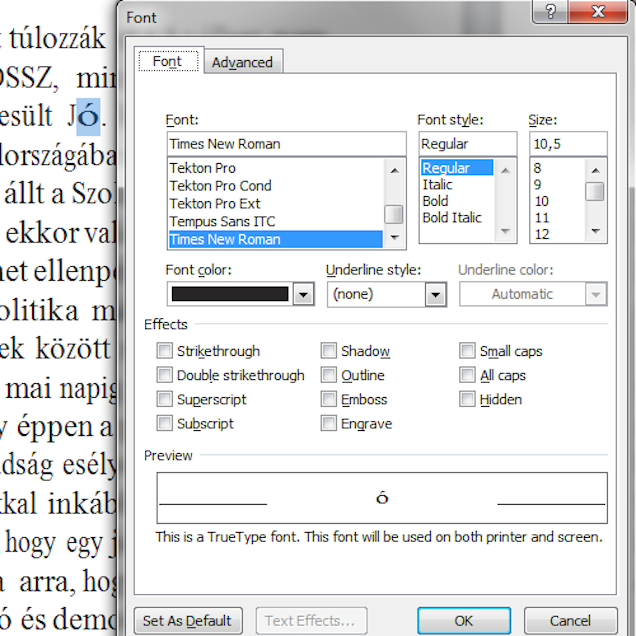The height and width of the screenshot is (636, 636).
Task: Switch to the Advanced tab
Action: pos(242,62)
